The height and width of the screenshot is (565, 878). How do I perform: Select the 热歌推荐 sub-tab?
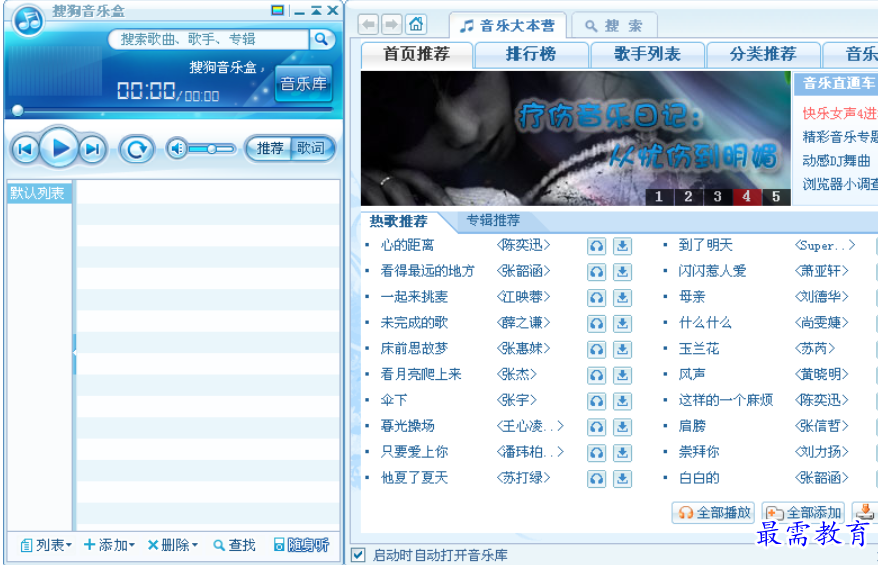click(x=399, y=221)
